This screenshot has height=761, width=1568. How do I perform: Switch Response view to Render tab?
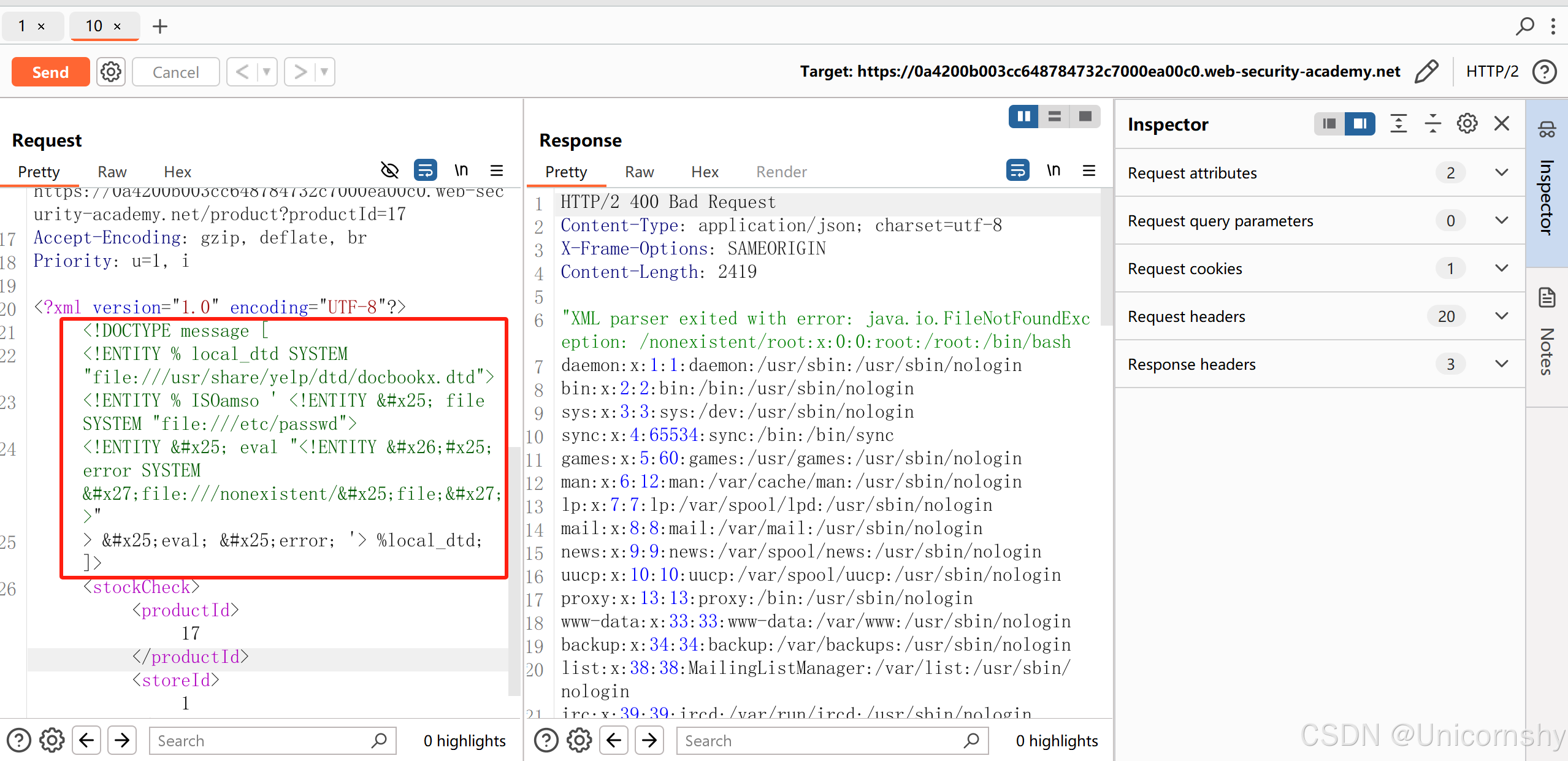click(781, 172)
